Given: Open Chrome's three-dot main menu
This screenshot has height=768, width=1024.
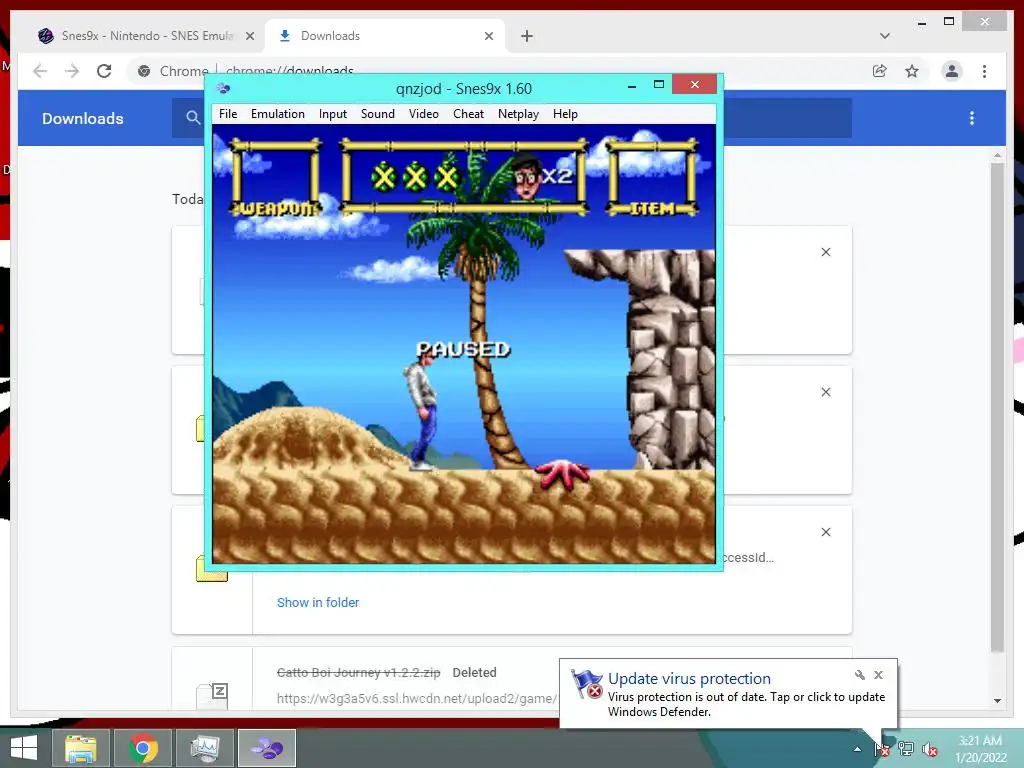Looking at the screenshot, I should pos(984,71).
